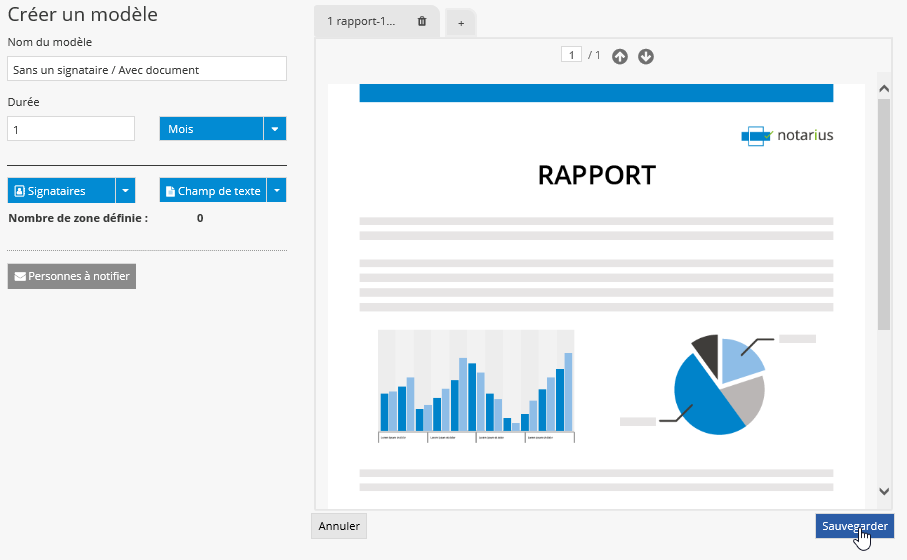Expand the Signataires dropdown arrow

(x=125, y=191)
